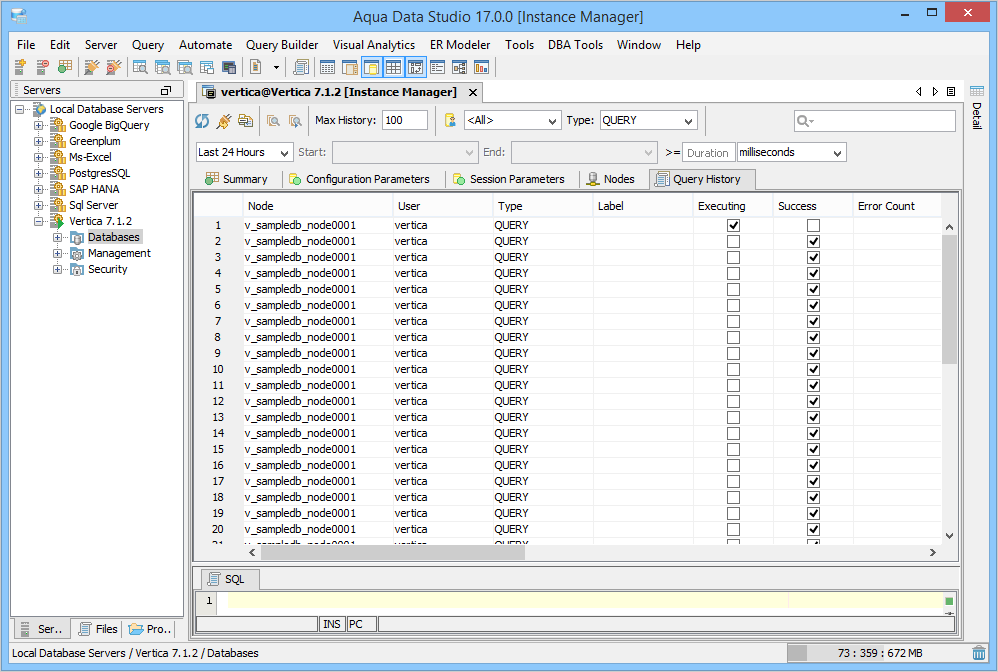Open the Query Analyzer toolbar icon

coord(140,67)
